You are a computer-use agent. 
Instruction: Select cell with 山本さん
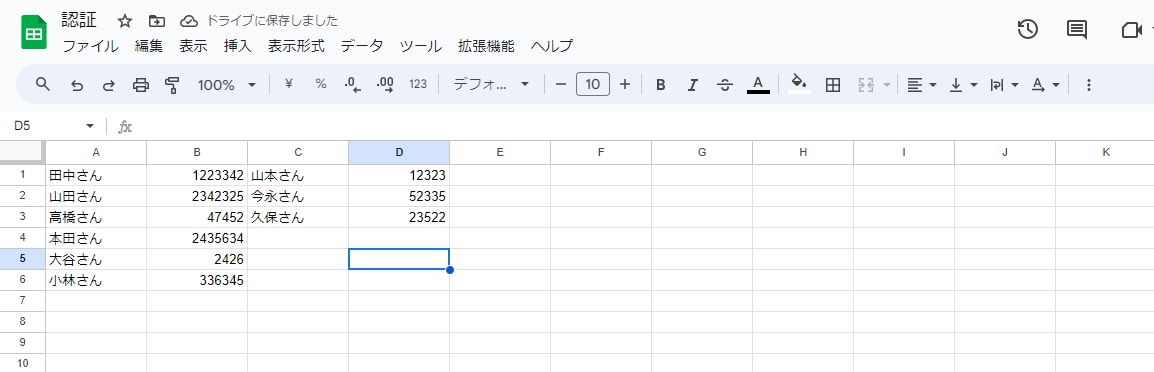coord(298,175)
